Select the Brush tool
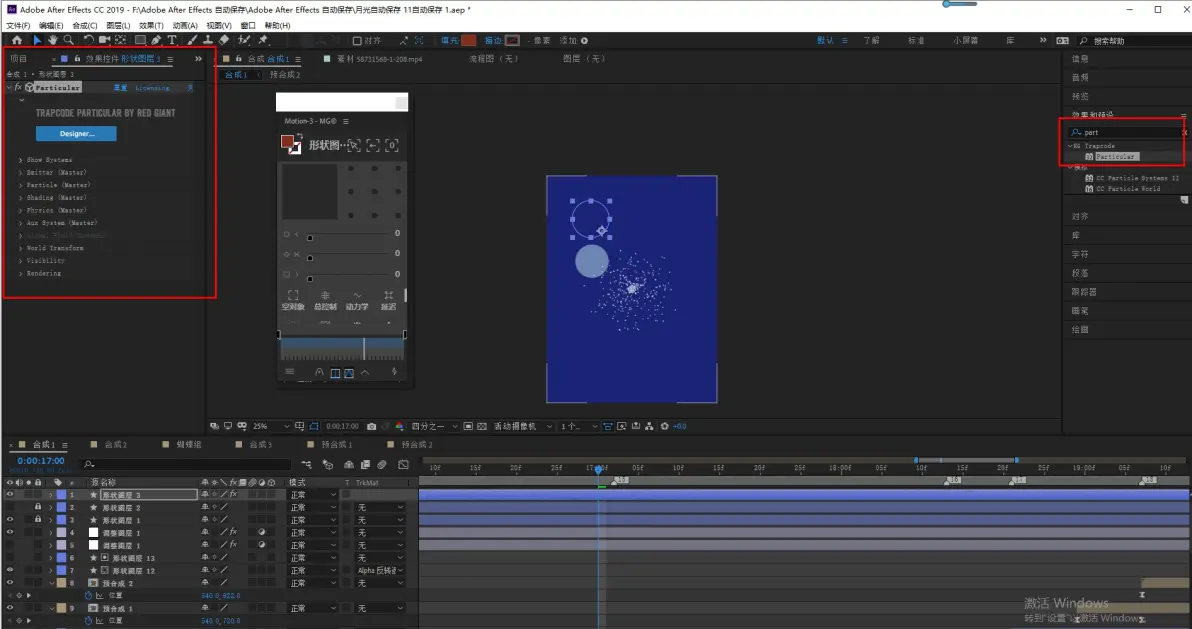The height and width of the screenshot is (629, 1192). point(192,40)
